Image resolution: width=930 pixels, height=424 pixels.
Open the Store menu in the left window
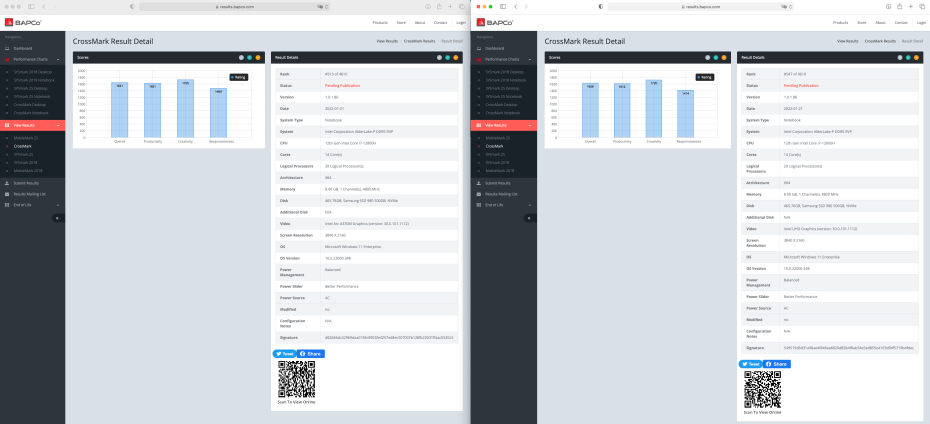coord(401,23)
